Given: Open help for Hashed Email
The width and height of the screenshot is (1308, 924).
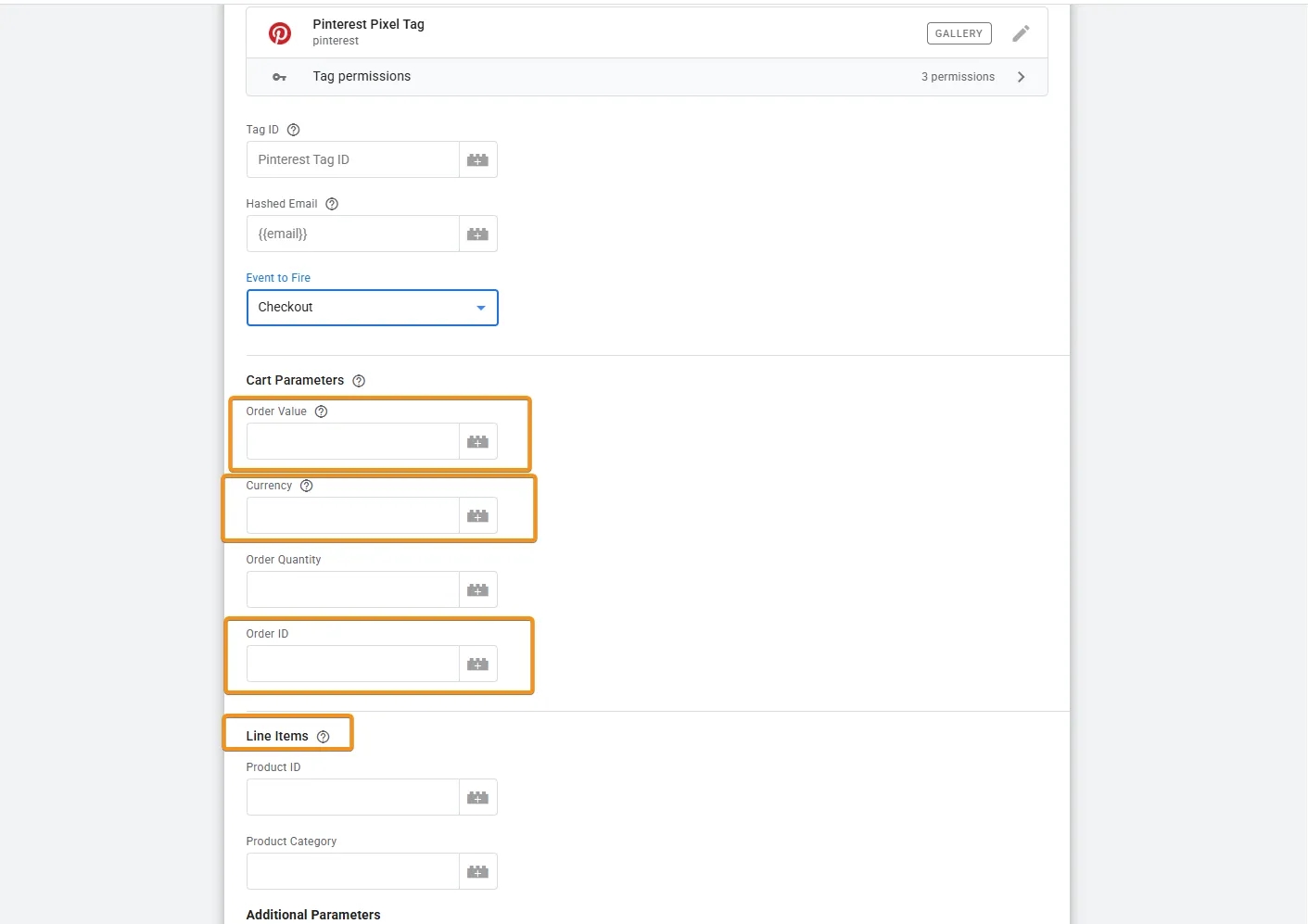Looking at the screenshot, I should 332,204.
